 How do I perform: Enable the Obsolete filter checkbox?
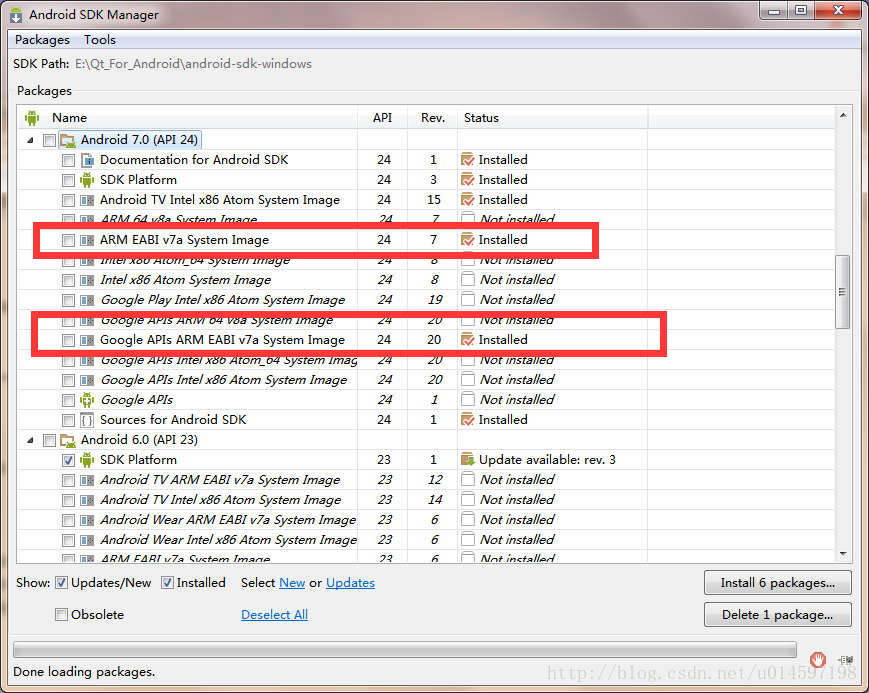click(x=60, y=614)
